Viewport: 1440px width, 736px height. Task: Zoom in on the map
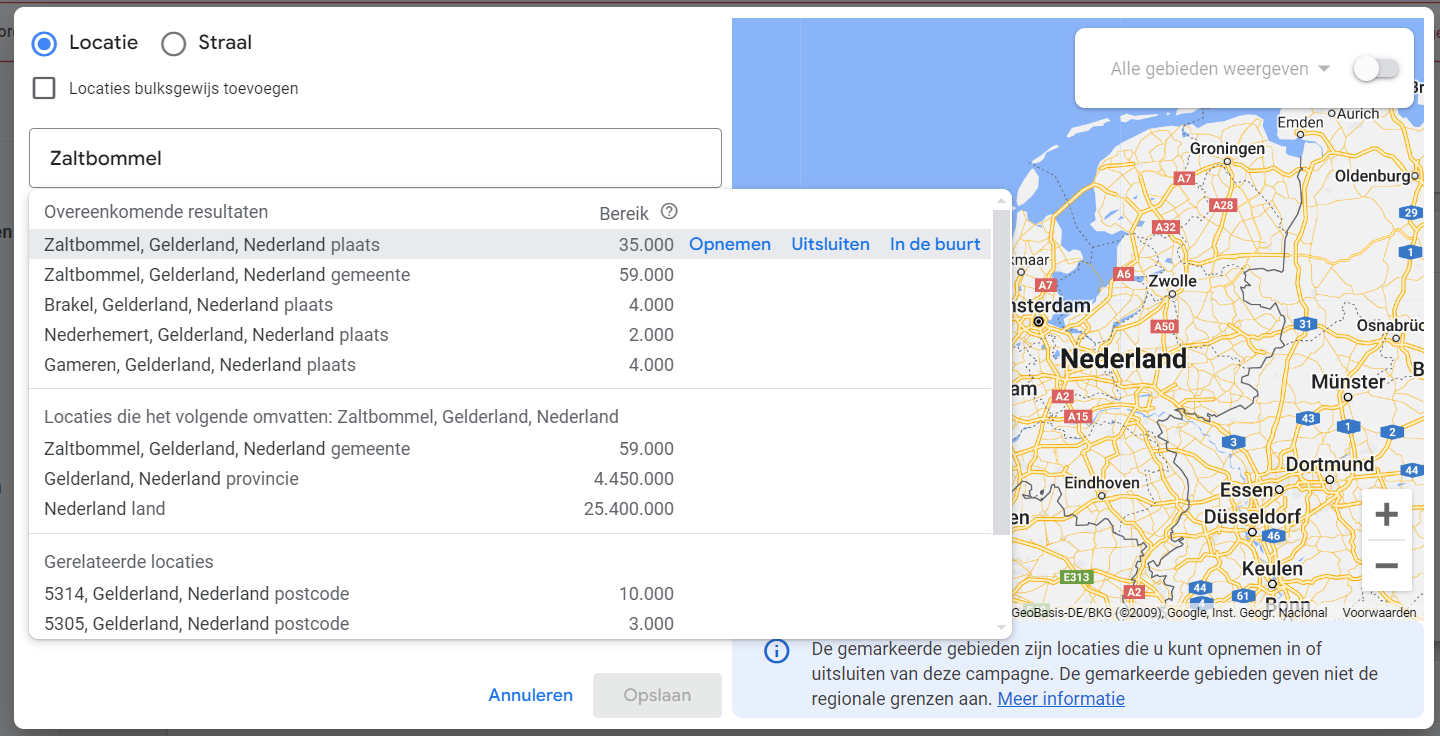tap(1386, 515)
